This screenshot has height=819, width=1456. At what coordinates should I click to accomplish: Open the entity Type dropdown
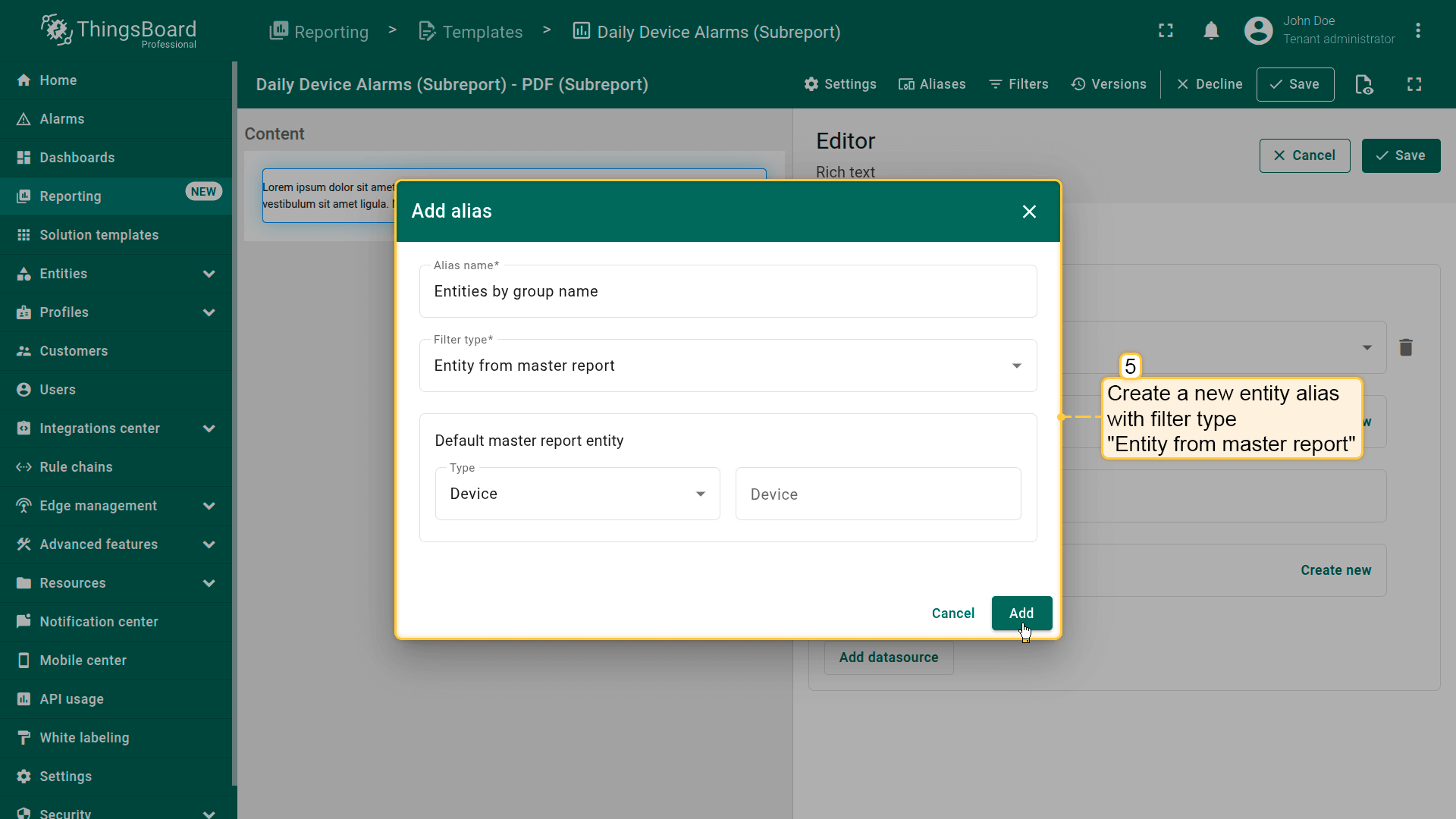(x=577, y=494)
